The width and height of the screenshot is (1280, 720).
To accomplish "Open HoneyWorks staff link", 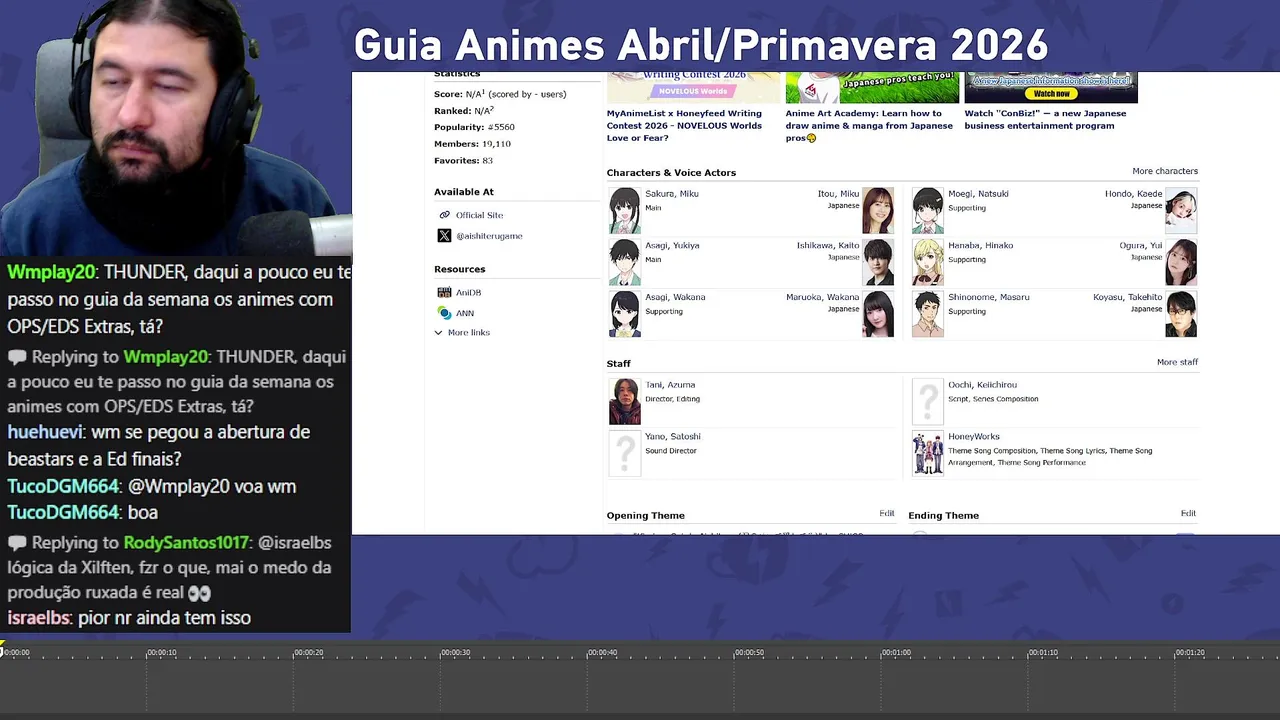I will (974, 437).
